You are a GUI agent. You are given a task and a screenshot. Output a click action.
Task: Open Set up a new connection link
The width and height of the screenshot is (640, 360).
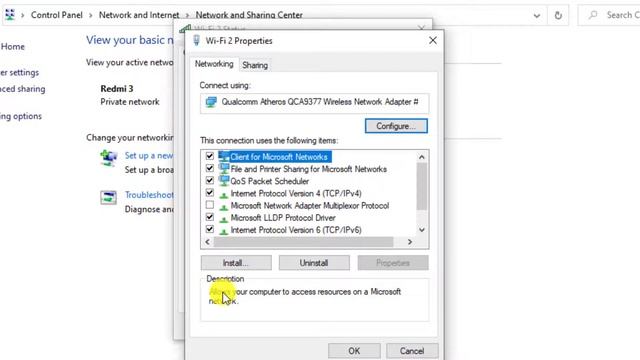tap(149, 156)
